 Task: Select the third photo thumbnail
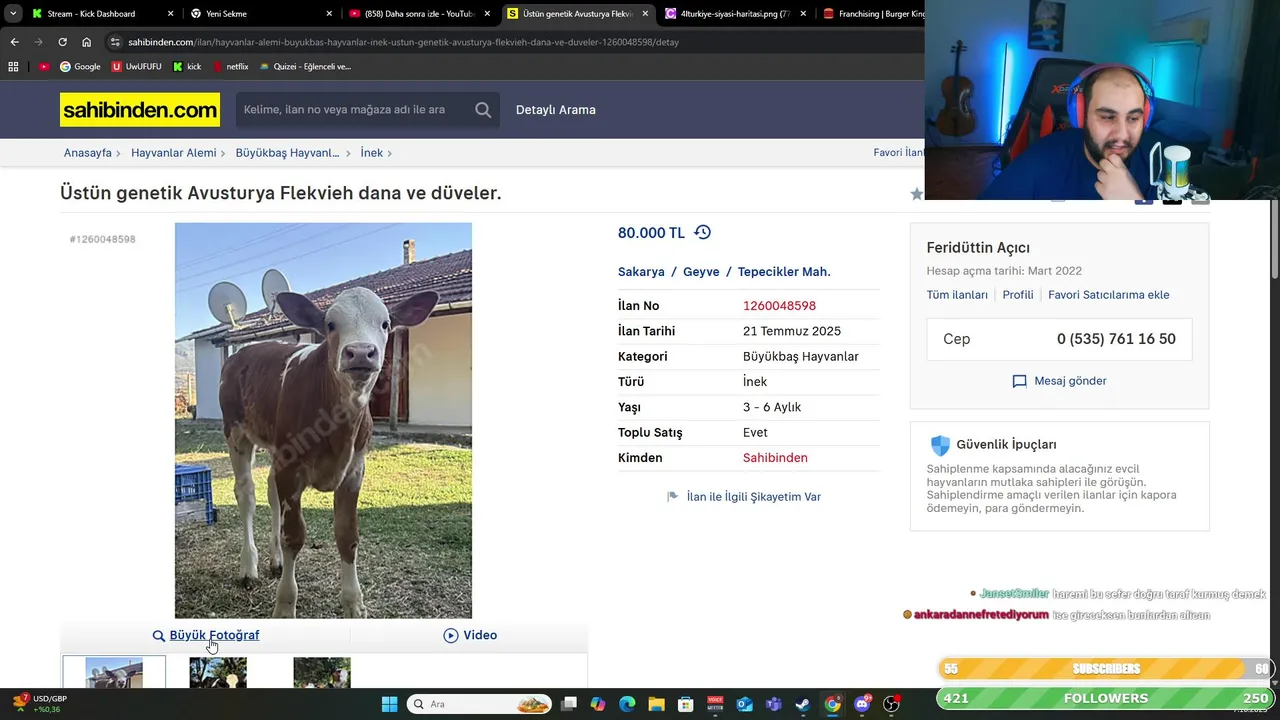[322, 673]
